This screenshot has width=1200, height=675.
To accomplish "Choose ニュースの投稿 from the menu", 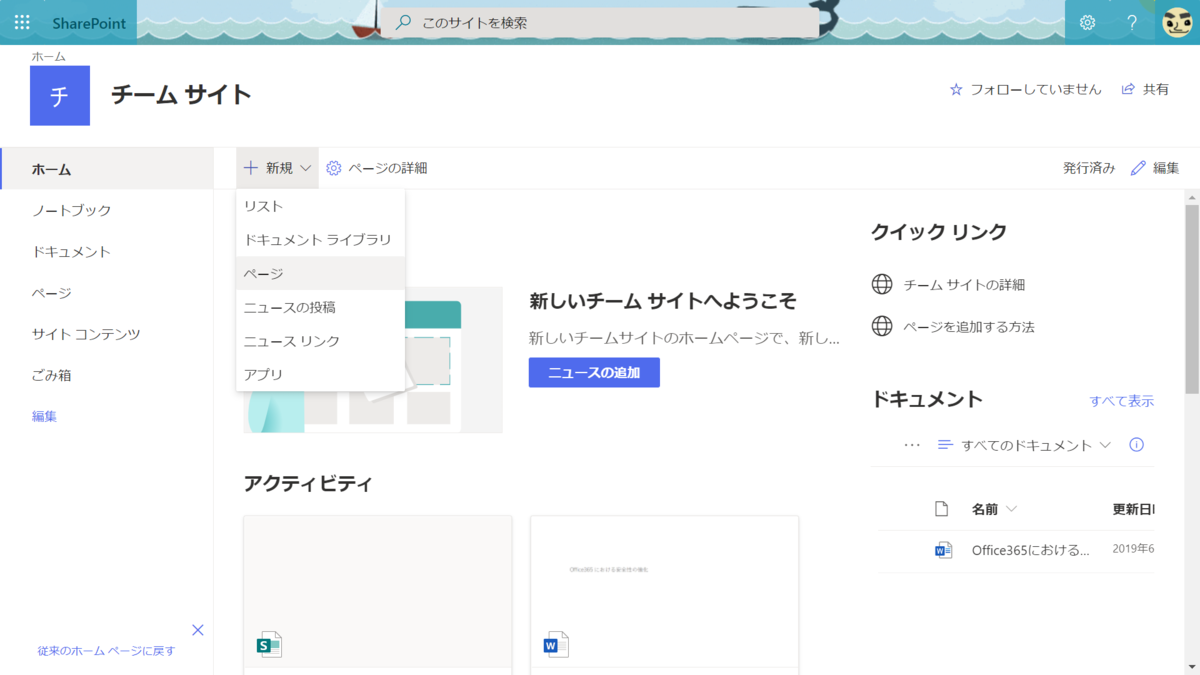I will (x=320, y=307).
